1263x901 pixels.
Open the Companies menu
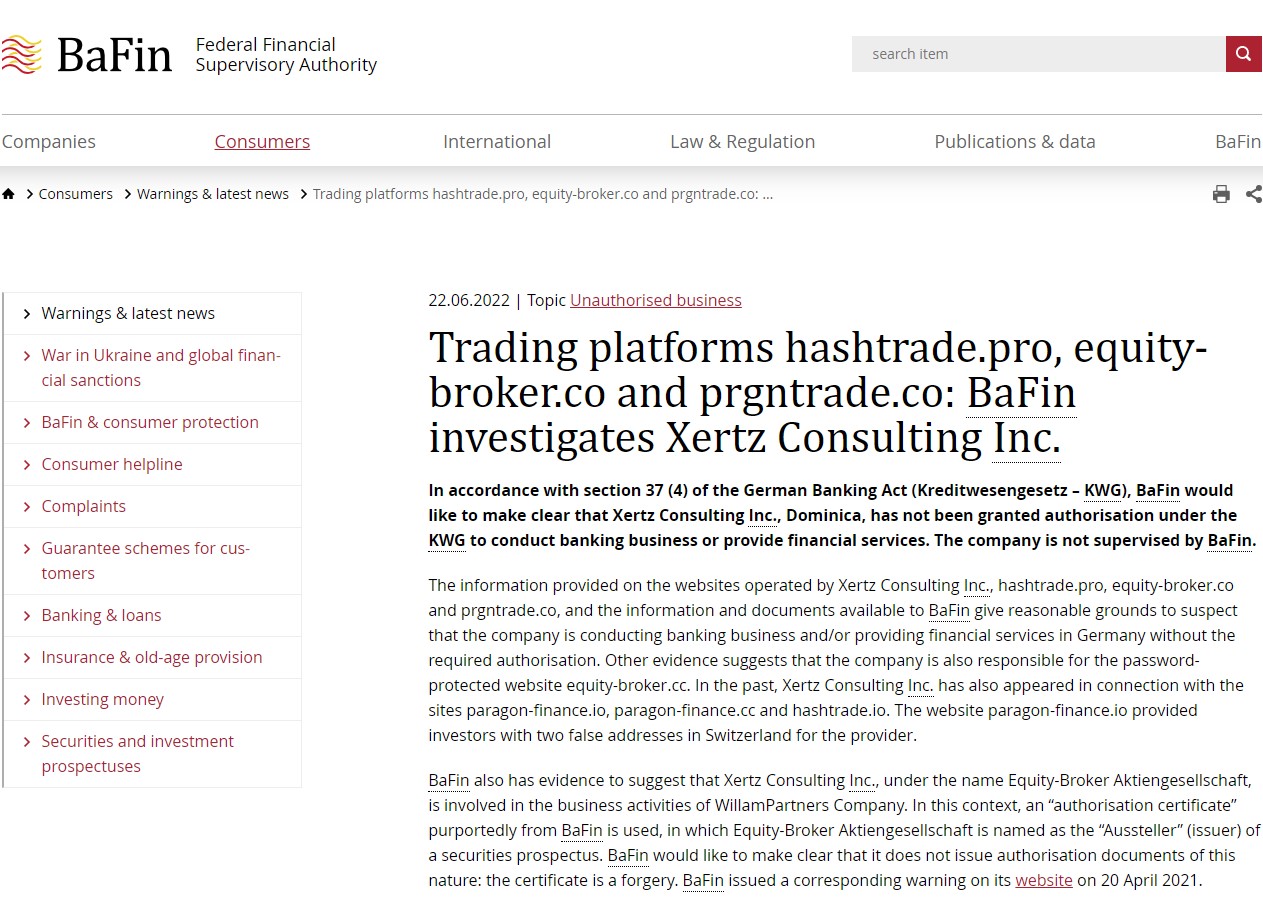49,141
